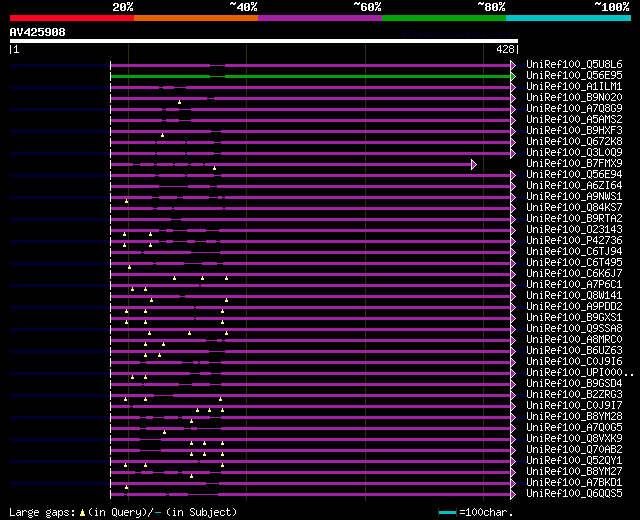Click the yellow gap marker under B9HXF3 row
This screenshot has width=640, height=520.
pyautogui.click(x=162, y=135)
